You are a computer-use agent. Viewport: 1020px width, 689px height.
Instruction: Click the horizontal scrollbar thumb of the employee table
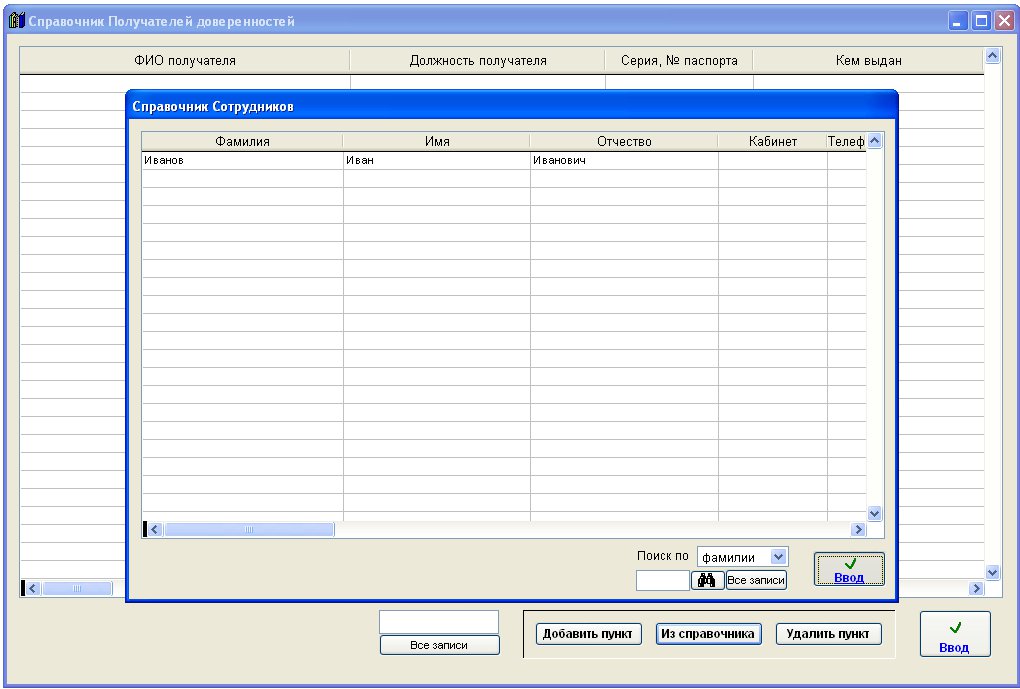click(249, 529)
